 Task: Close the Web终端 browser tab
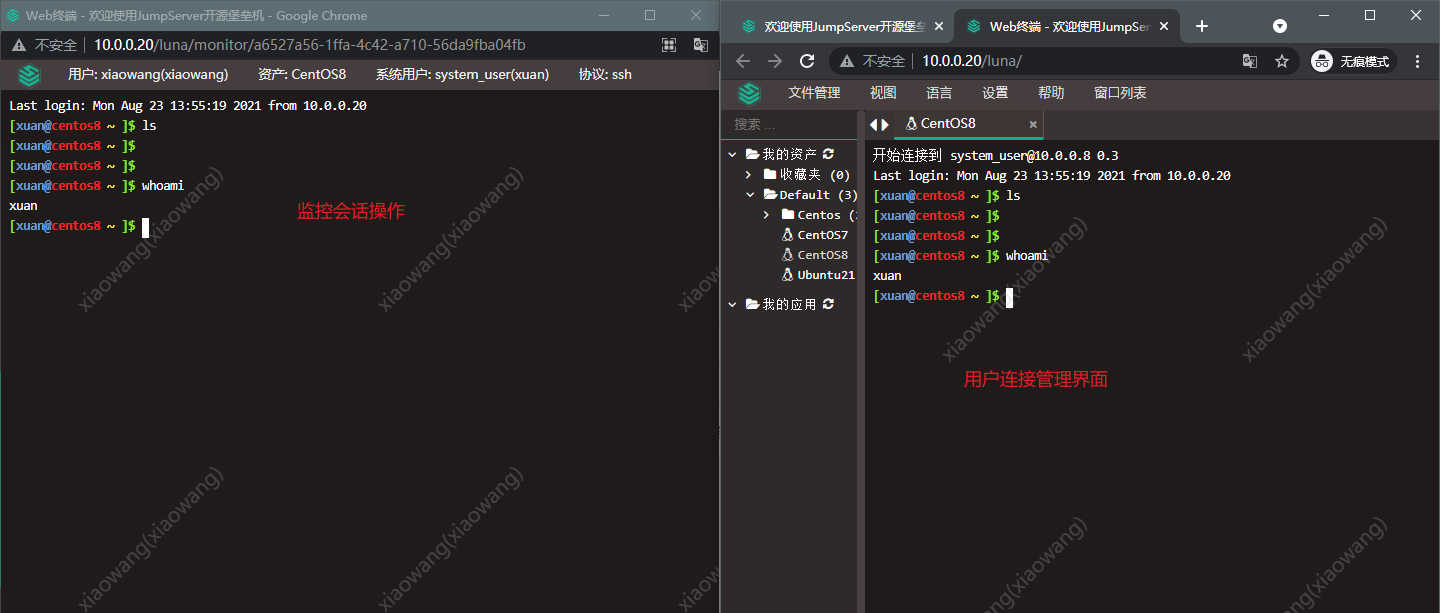click(1164, 26)
